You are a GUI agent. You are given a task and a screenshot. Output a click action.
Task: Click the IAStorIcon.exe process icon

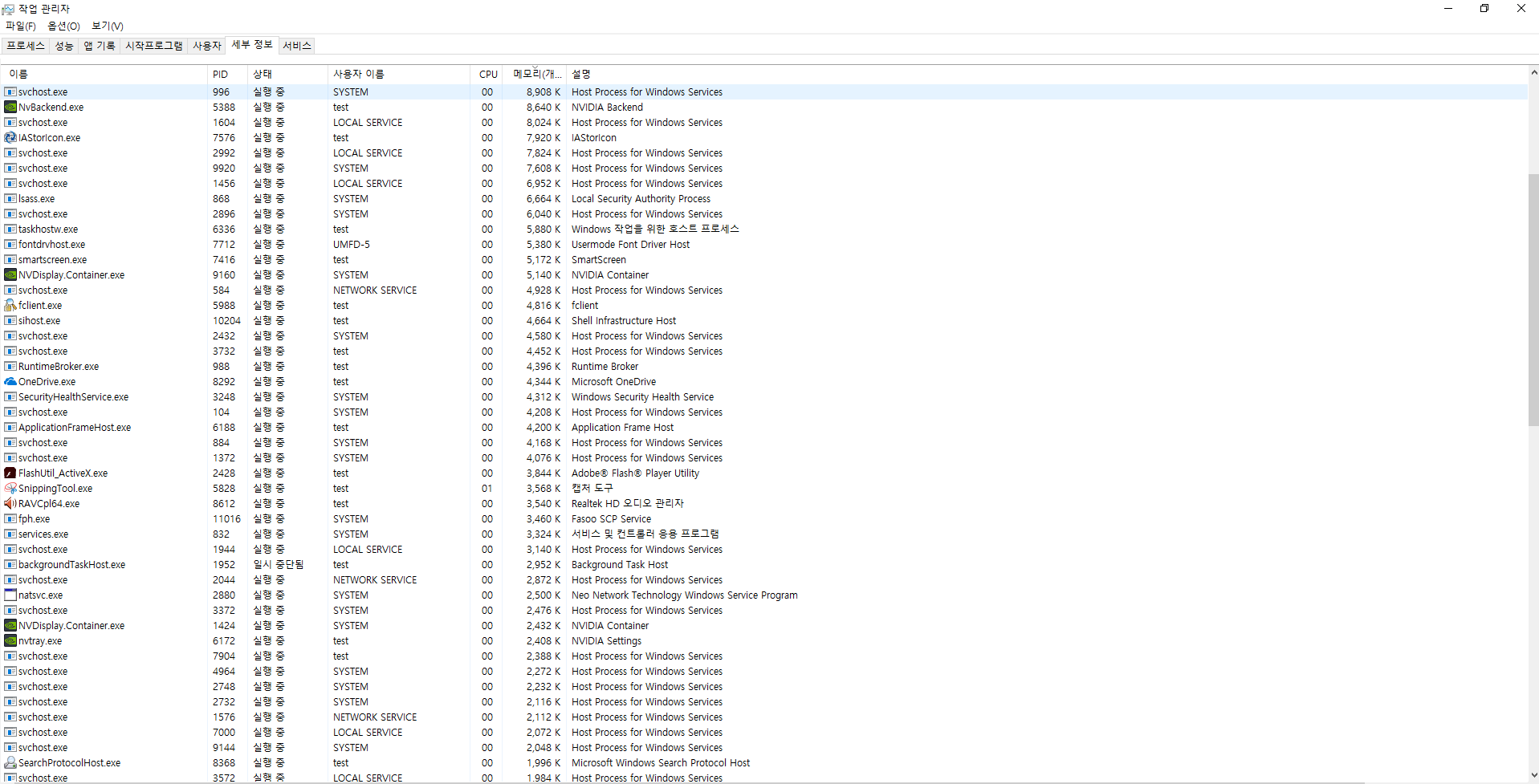10,138
